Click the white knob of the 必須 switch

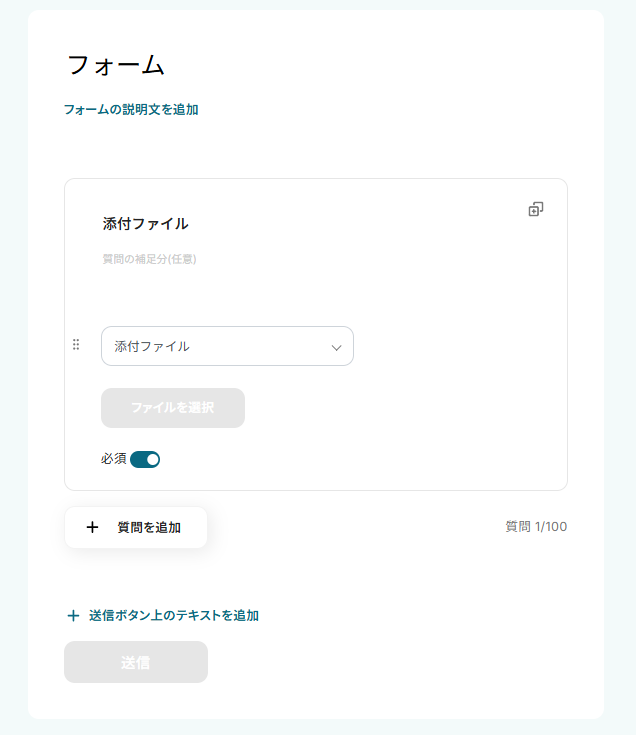coord(152,459)
